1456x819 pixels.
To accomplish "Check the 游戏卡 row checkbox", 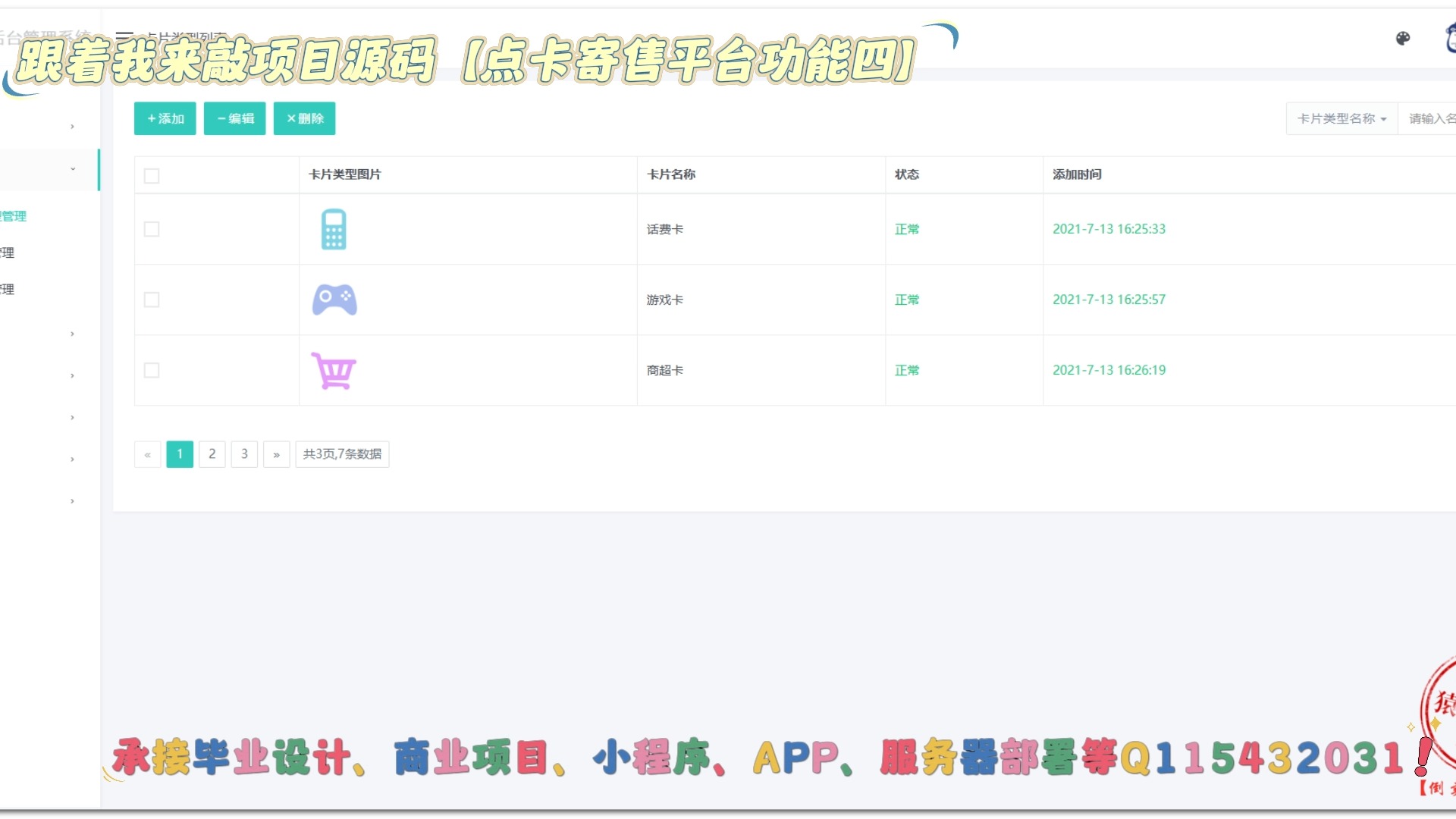I will click(152, 300).
